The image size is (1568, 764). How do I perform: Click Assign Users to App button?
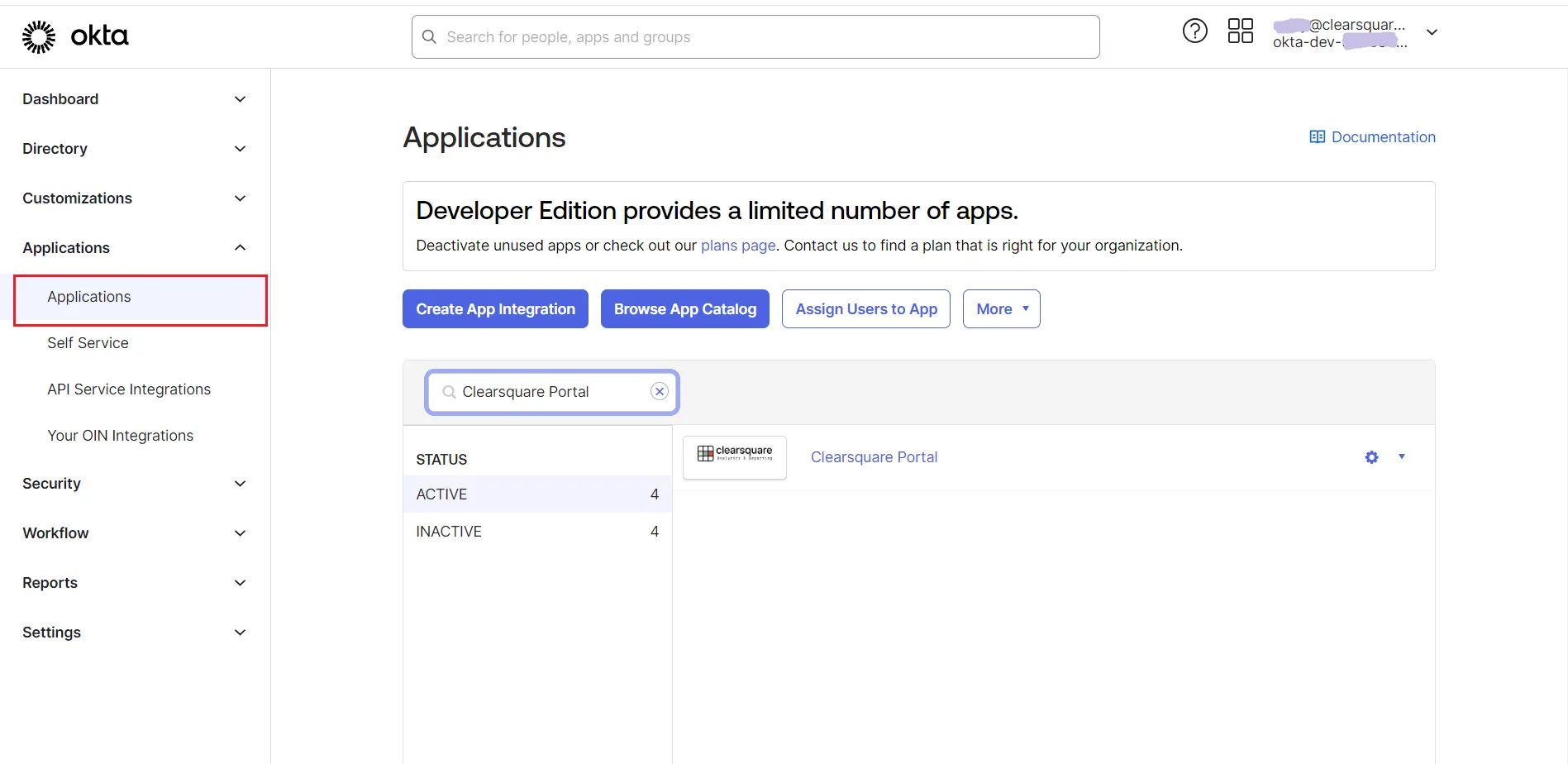[x=865, y=309]
